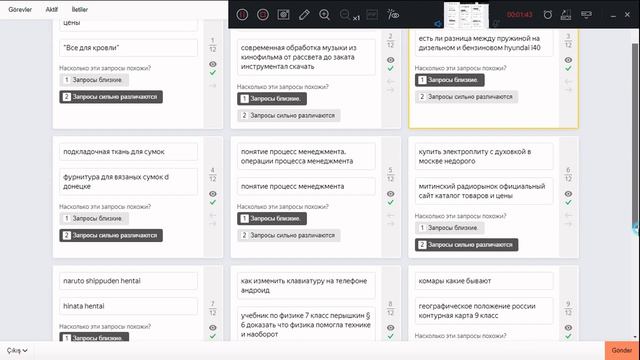The height and width of the screenshot is (360, 640).
Task: Click the query text 'hinata hentai'
Action: [x=128, y=306]
